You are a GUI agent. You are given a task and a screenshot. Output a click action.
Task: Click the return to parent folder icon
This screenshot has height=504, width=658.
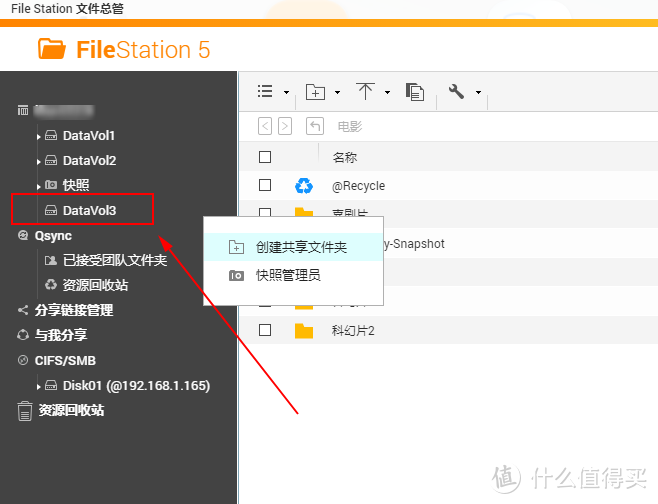click(315, 126)
